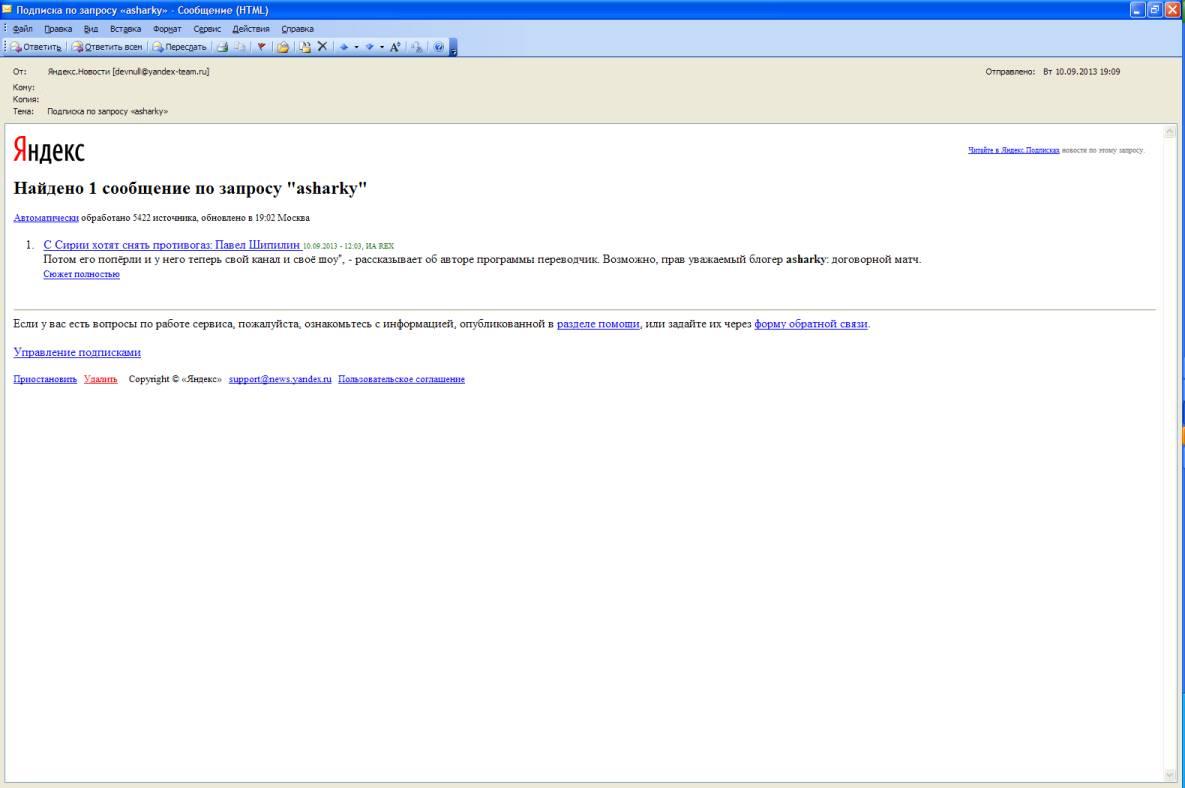
Task: Open the Вид menu
Action: (x=91, y=29)
